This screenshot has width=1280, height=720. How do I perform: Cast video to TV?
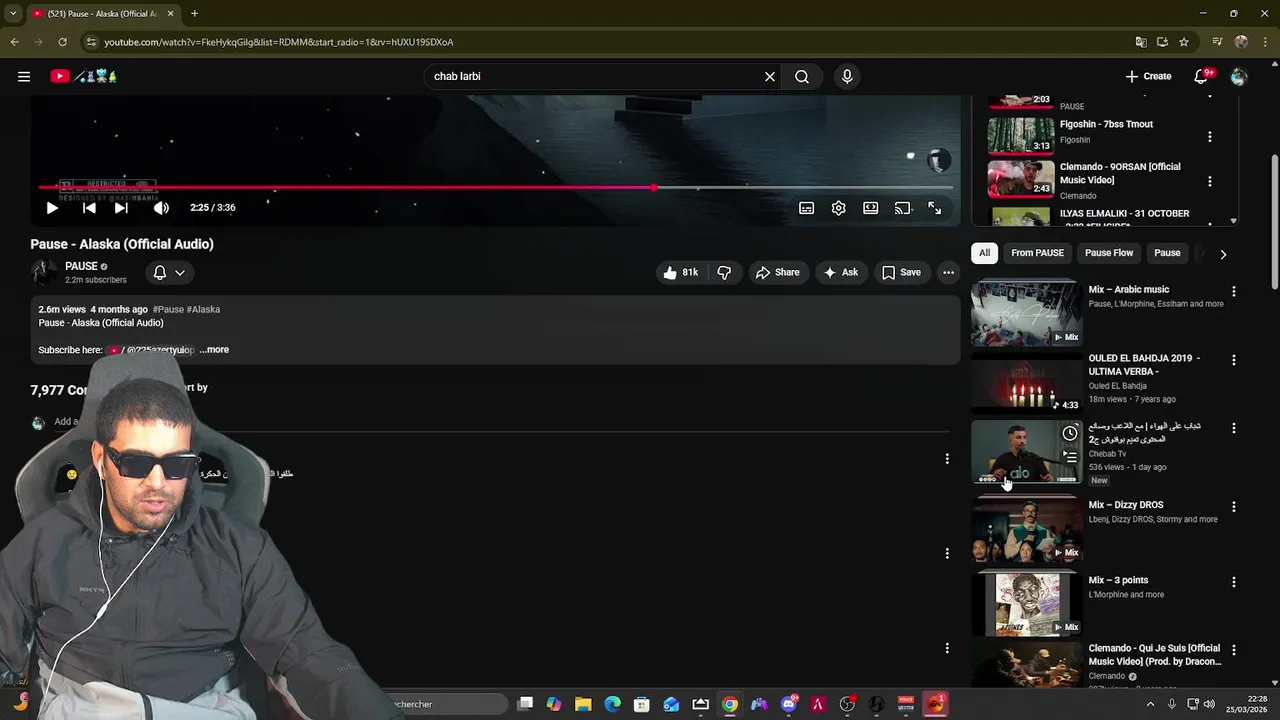(902, 208)
